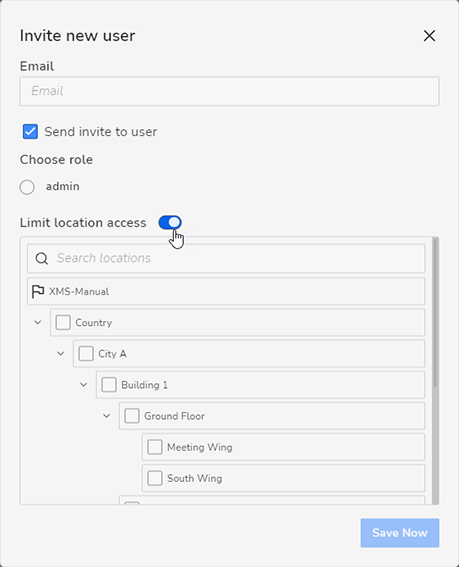Check the City A checkbox
The width and height of the screenshot is (459, 567).
click(86, 353)
